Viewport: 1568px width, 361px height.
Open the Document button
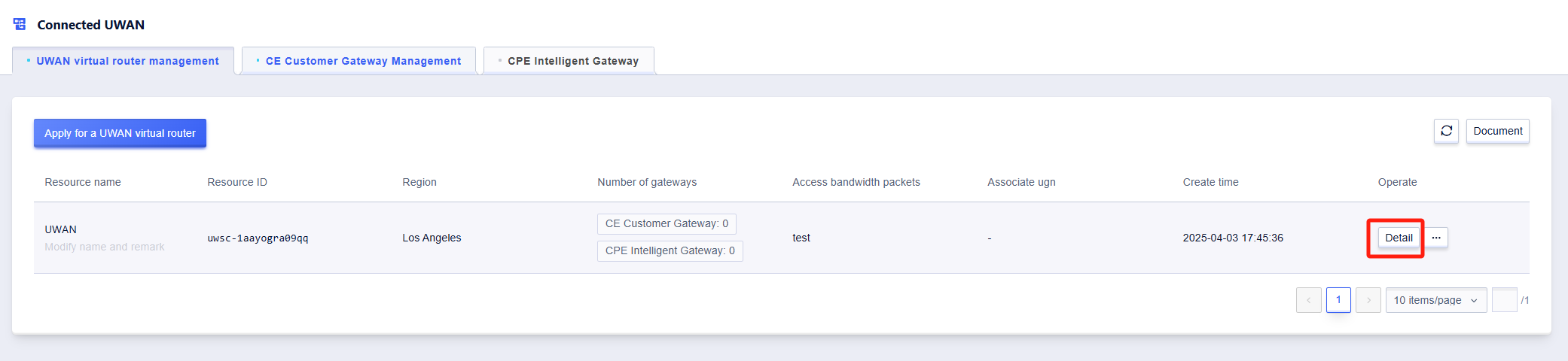pyautogui.click(x=1497, y=131)
